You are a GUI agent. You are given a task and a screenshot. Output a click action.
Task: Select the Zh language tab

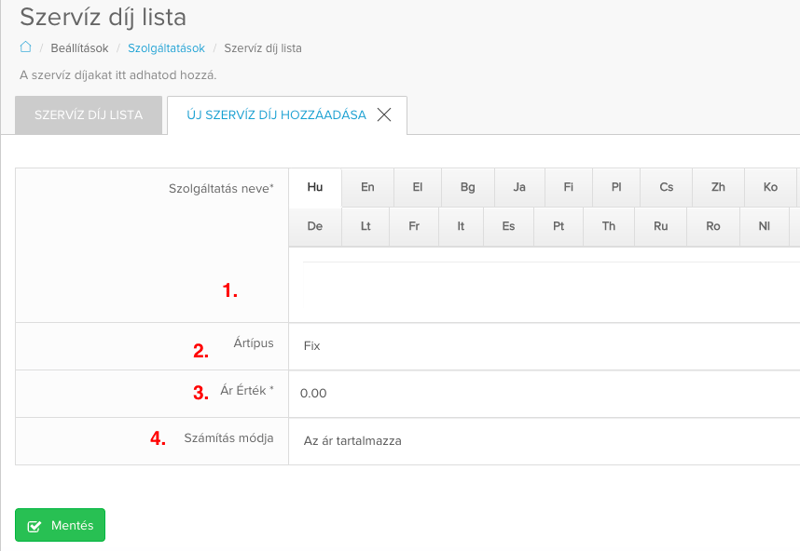pos(718,187)
